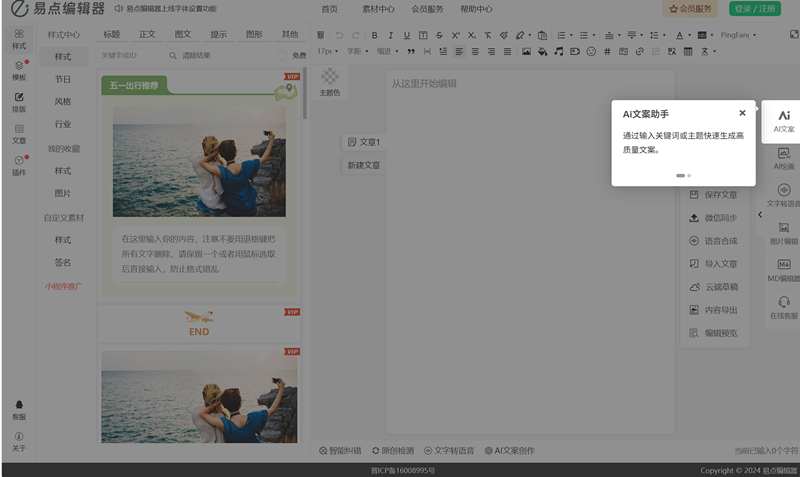Viewport: 800px width, 477px height.
Task: Undo the last edit
Action: click(339, 35)
